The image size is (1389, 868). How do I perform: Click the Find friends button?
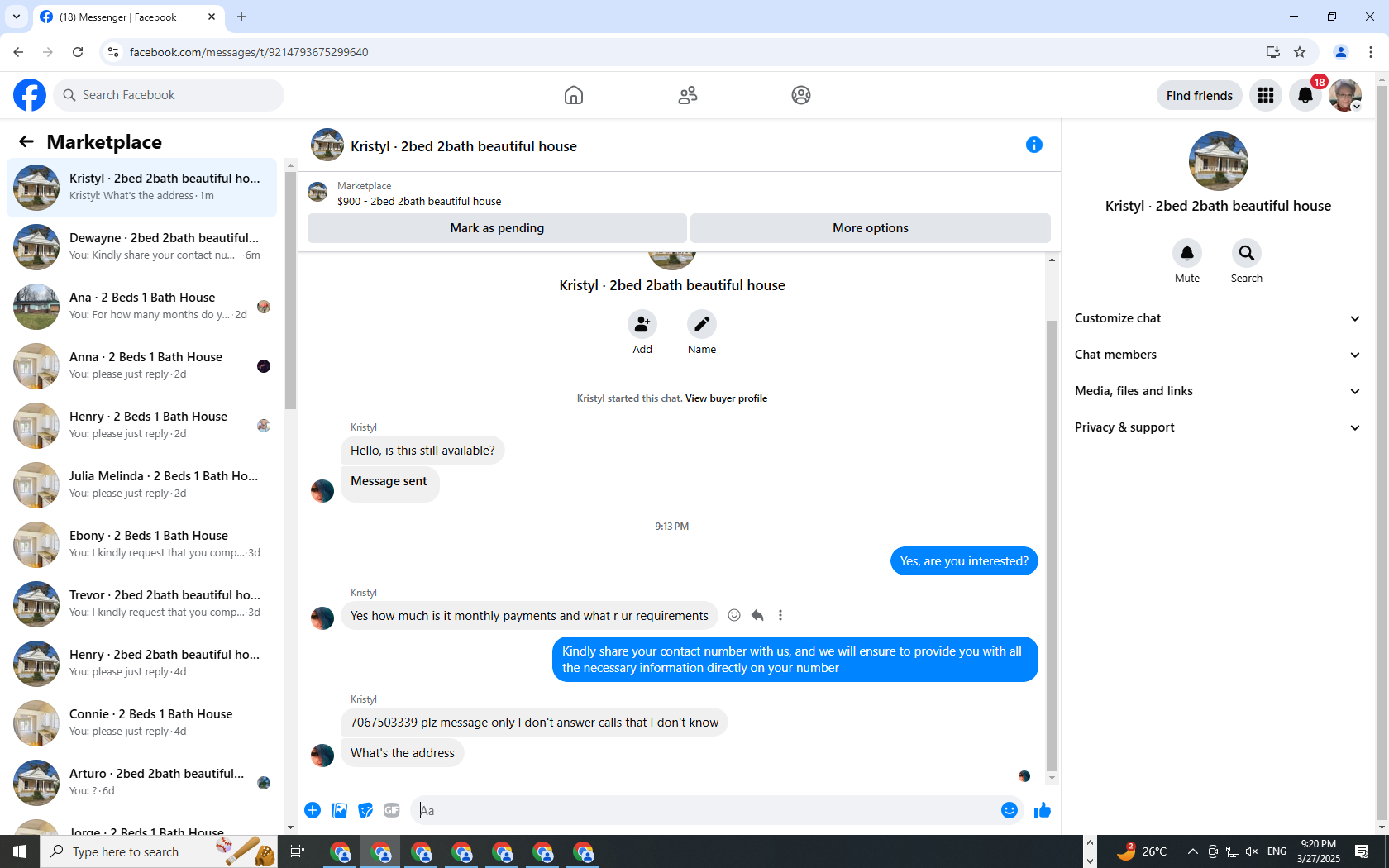(1200, 95)
